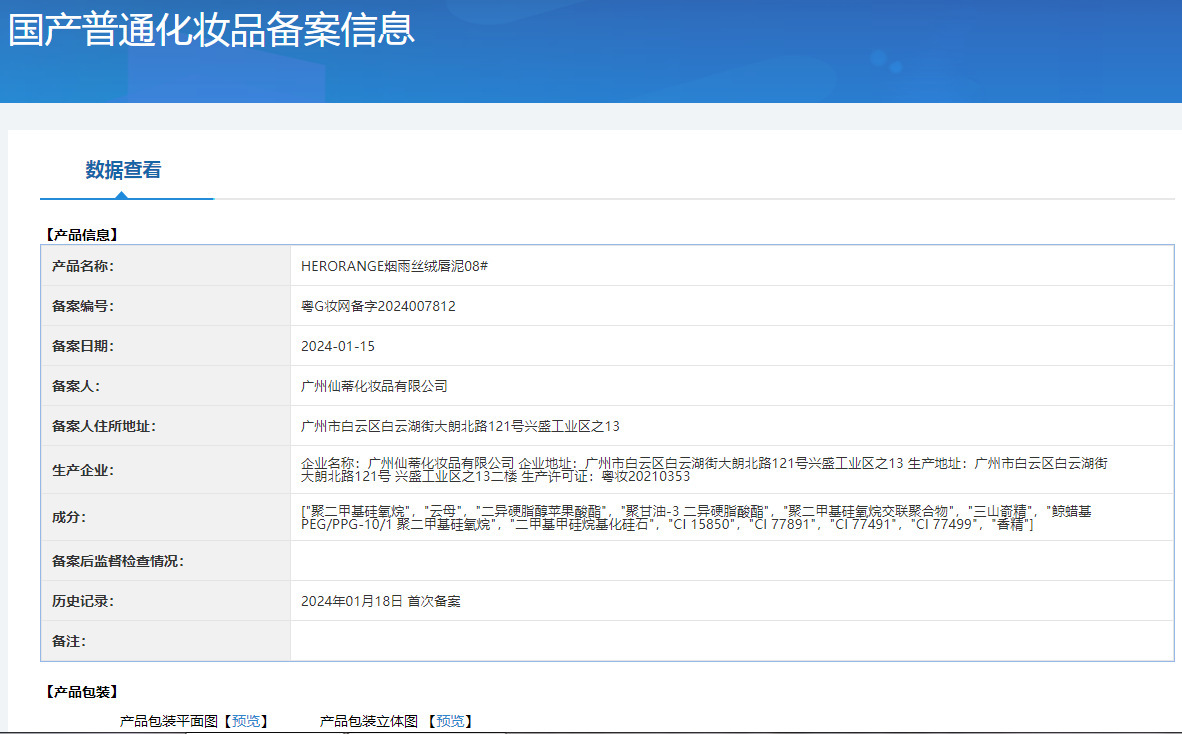The height and width of the screenshot is (734, 1182).
Task: Click the 历史记录 row label
Action: [83, 601]
